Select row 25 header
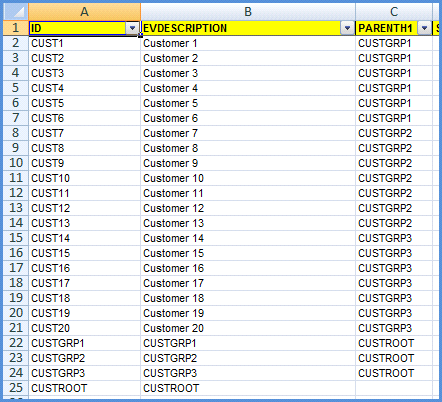 tap(16, 388)
